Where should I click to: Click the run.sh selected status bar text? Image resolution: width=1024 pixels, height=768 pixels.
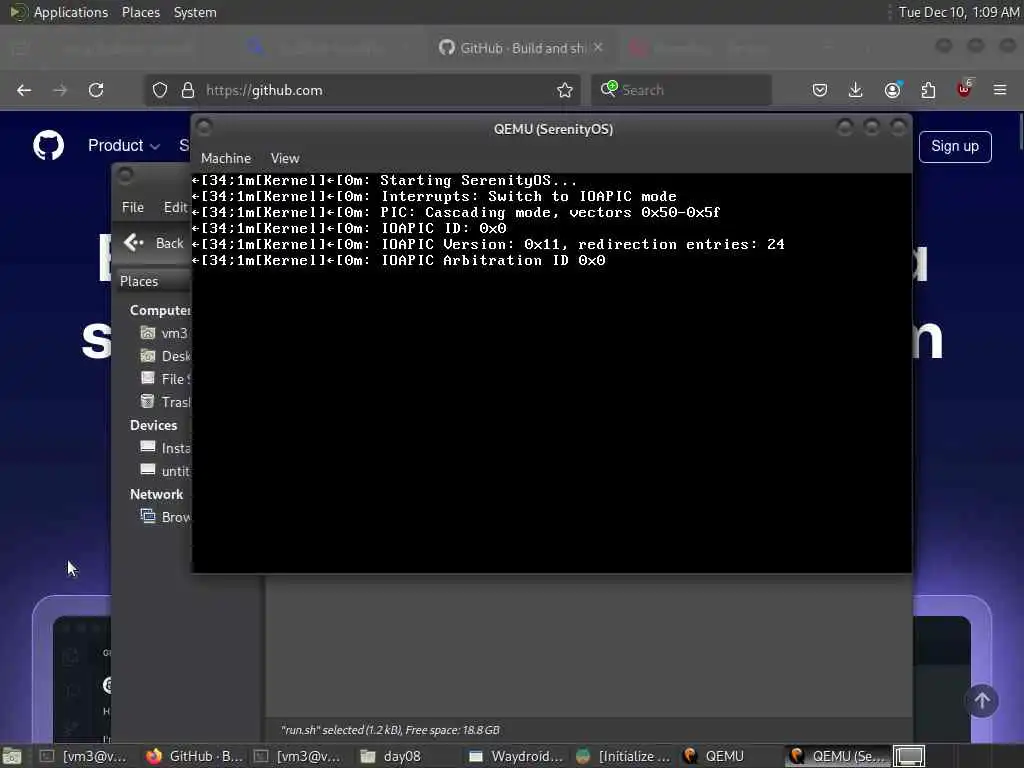point(391,730)
